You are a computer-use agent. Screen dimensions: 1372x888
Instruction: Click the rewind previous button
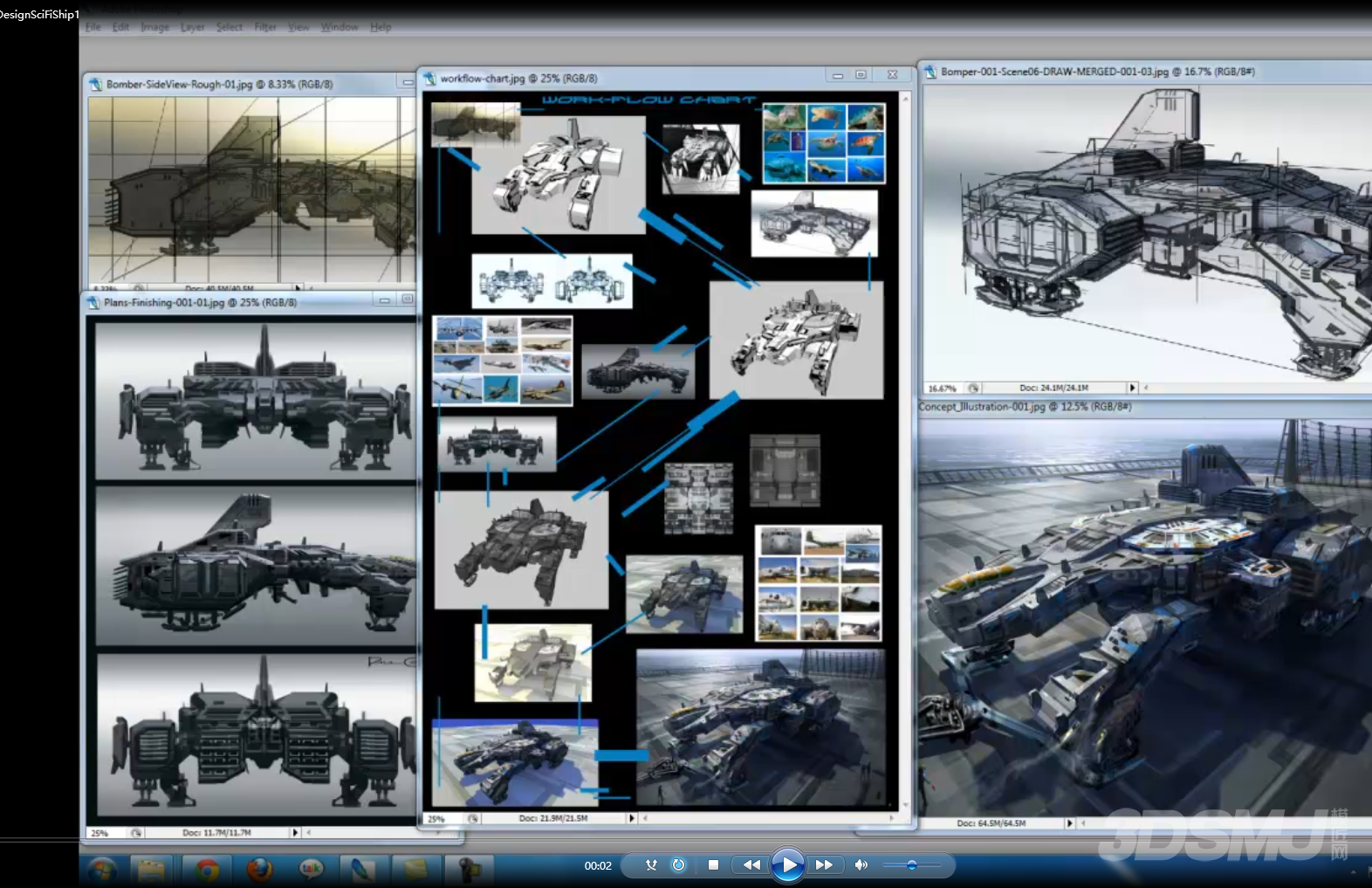pyautogui.click(x=751, y=864)
